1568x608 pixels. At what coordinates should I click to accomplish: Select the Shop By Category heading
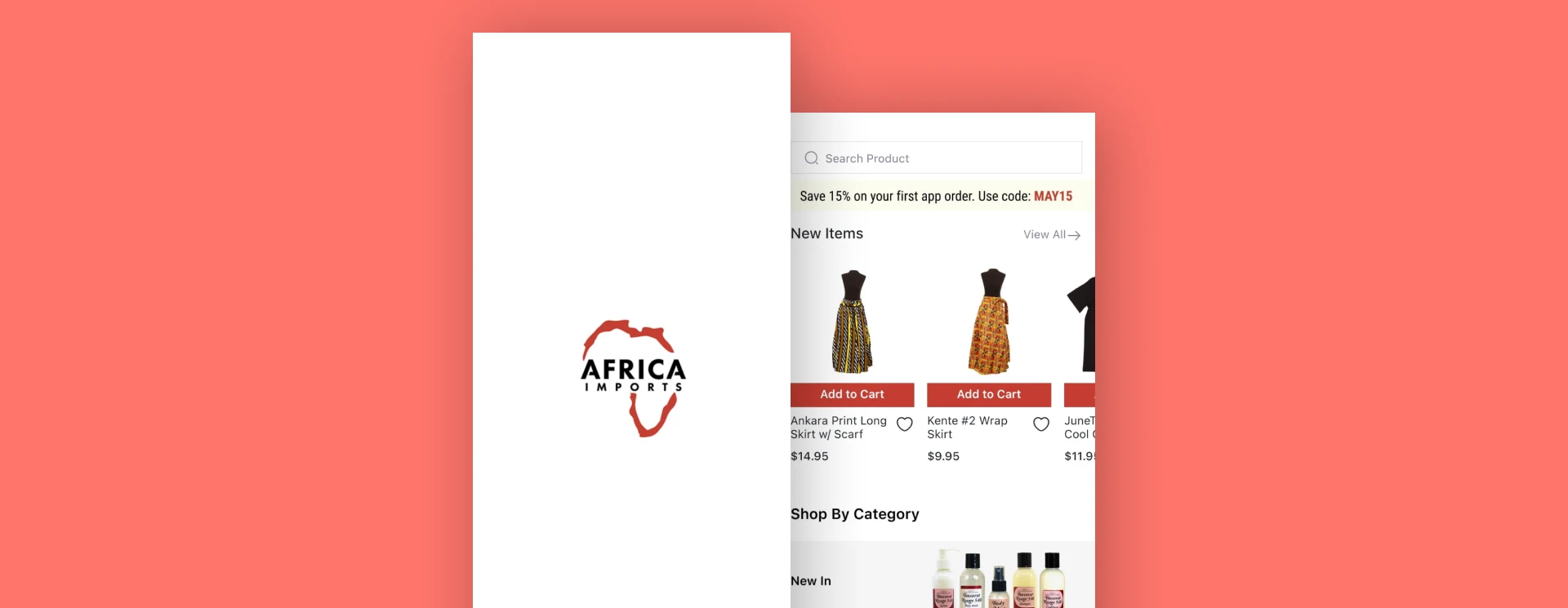[855, 514]
